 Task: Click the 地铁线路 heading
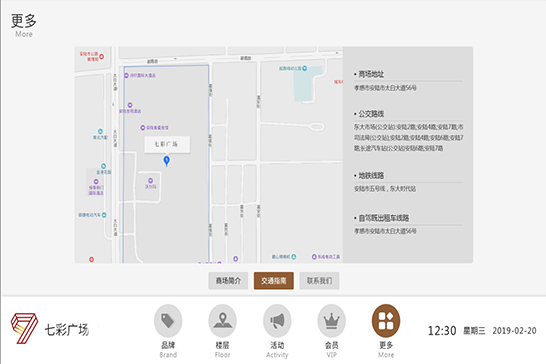point(371,176)
